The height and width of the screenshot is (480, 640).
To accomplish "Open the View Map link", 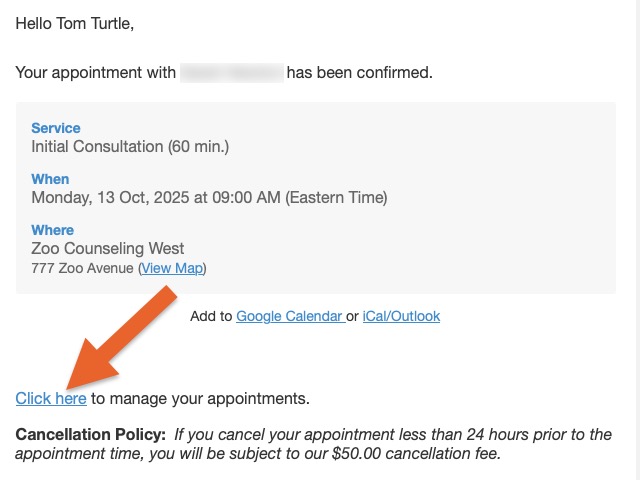I will pyautogui.click(x=172, y=268).
